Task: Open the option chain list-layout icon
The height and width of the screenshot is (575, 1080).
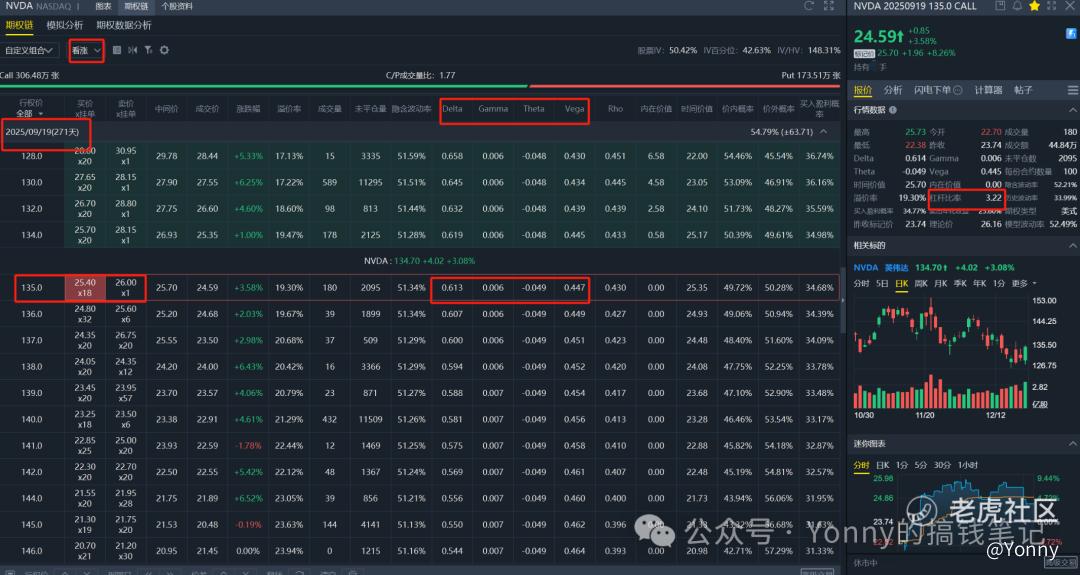Action: (116, 50)
